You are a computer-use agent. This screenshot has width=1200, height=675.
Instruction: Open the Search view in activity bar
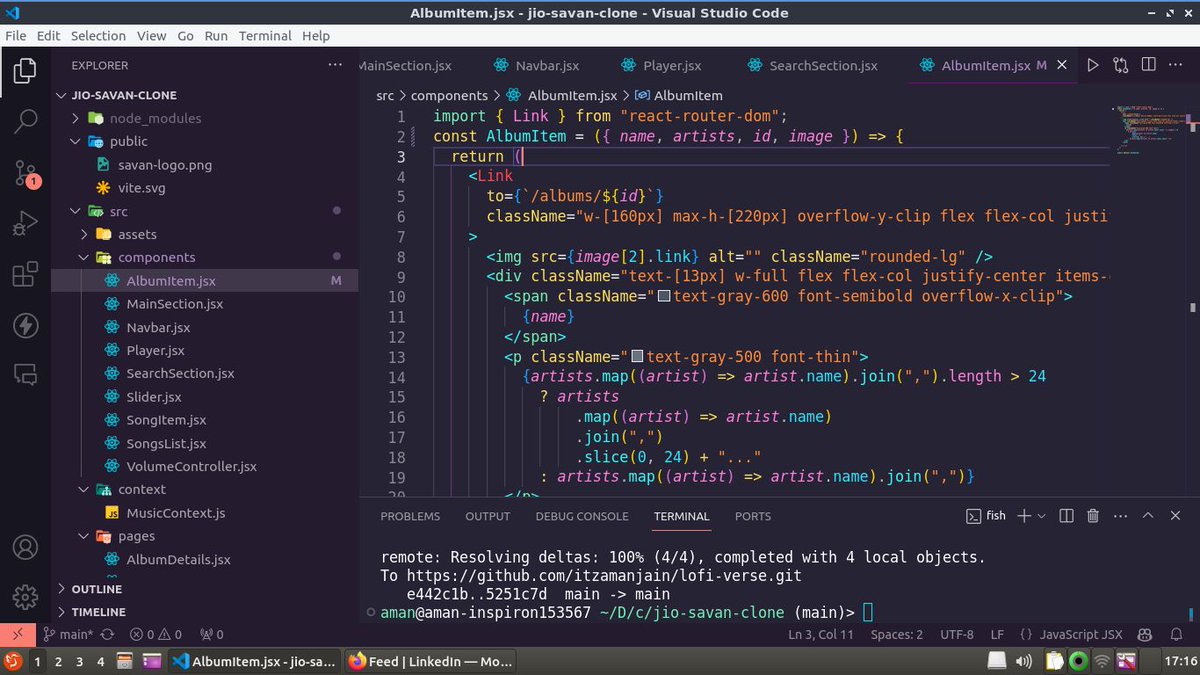coord(25,122)
